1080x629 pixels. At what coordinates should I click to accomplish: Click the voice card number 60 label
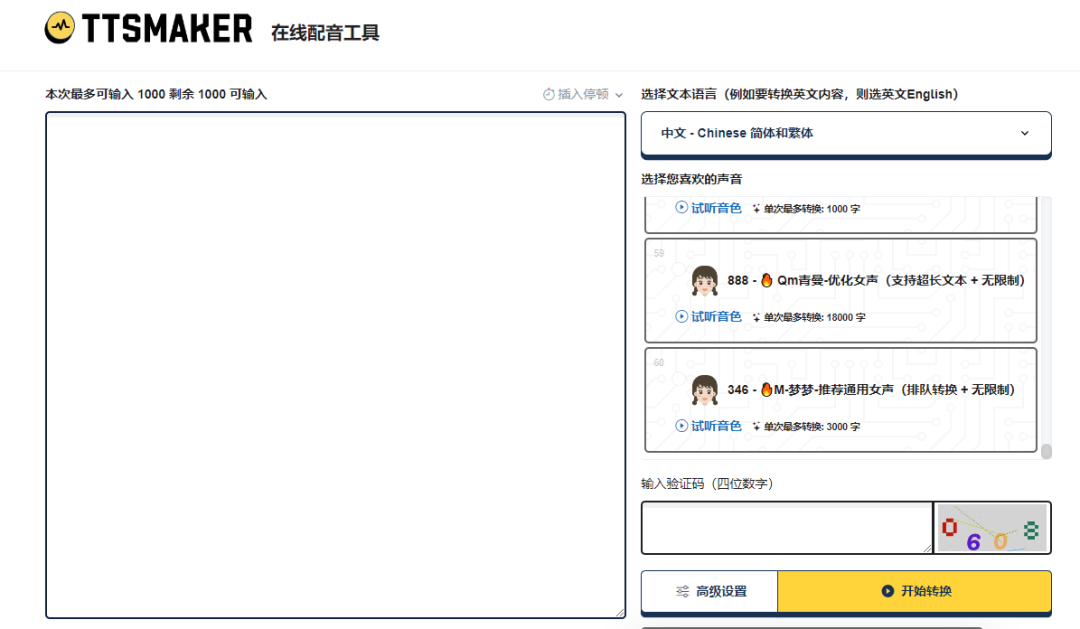click(x=659, y=362)
